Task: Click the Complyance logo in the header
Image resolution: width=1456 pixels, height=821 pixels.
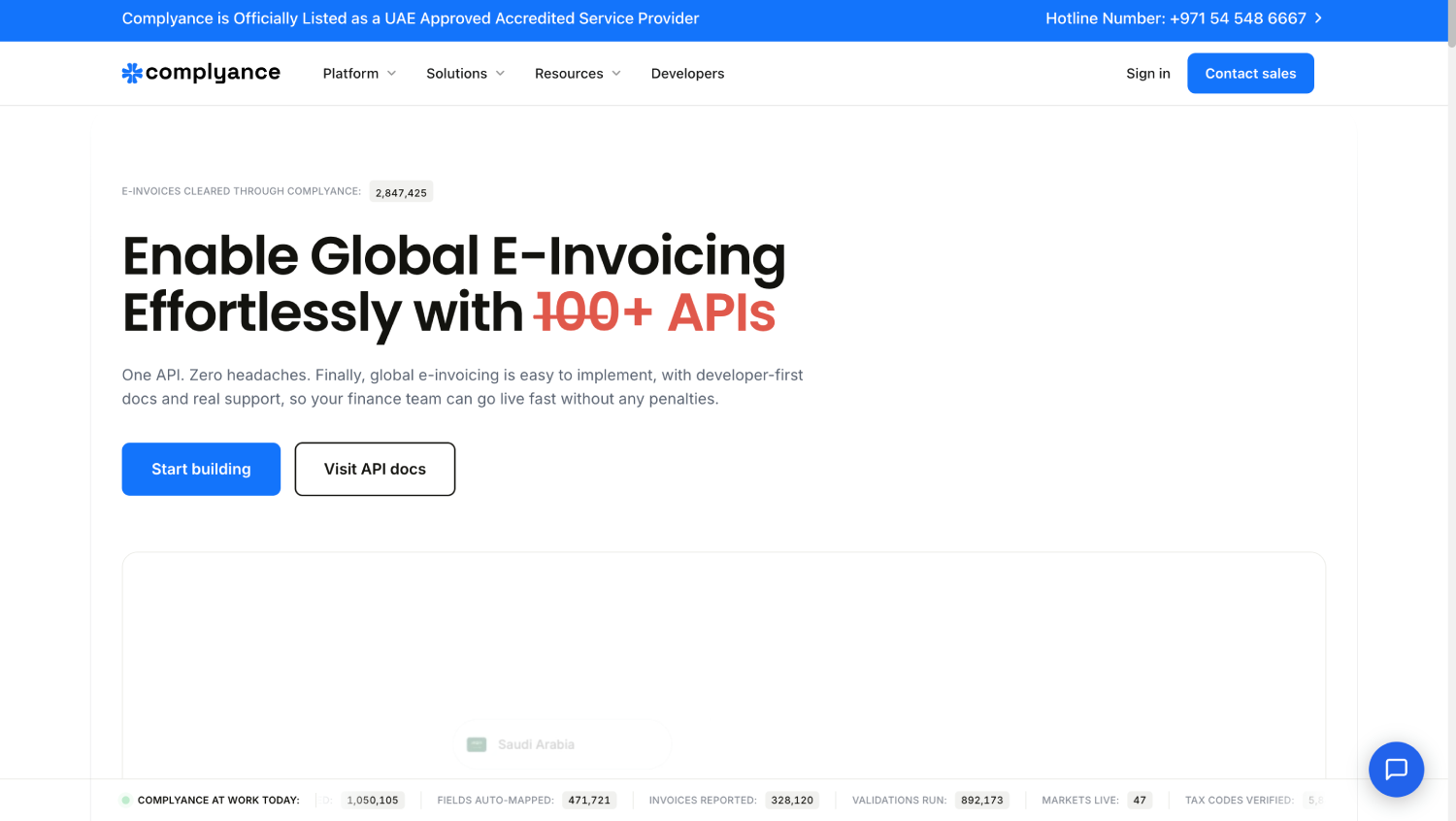Action: click(x=201, y=73)
